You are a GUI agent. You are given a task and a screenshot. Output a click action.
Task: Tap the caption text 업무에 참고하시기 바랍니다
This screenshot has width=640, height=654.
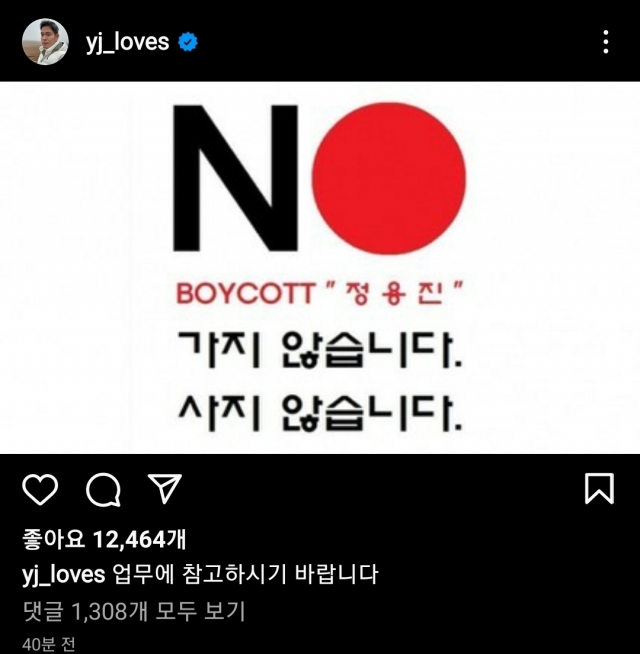(x=246, y=574)
